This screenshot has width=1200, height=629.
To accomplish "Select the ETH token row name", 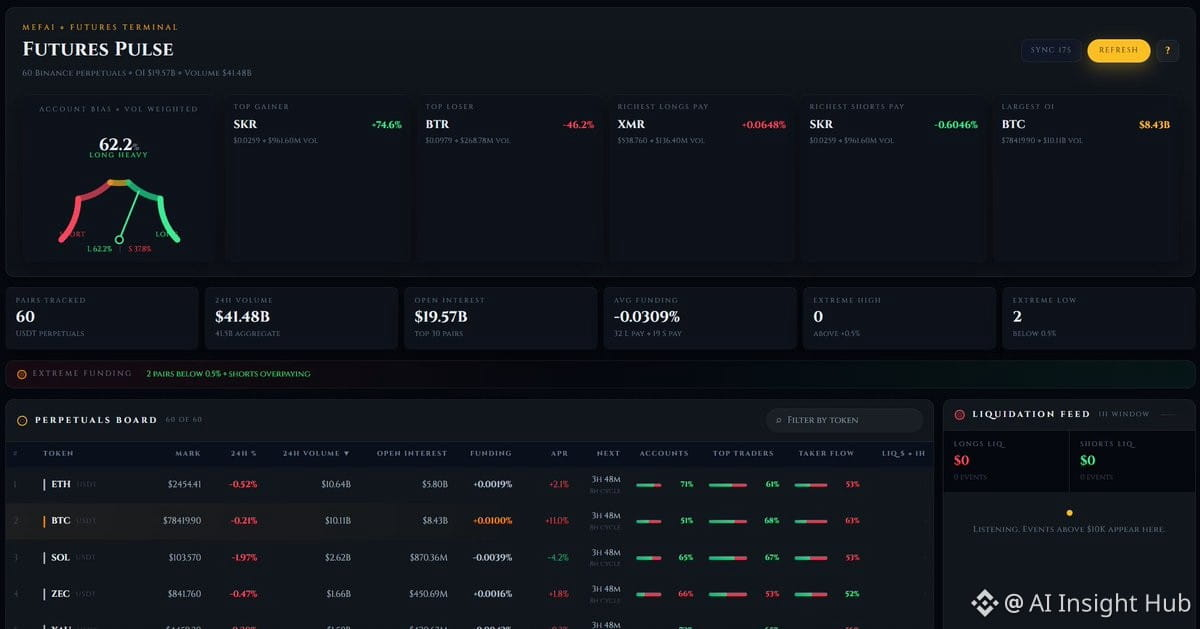I will tap(60, 484).
